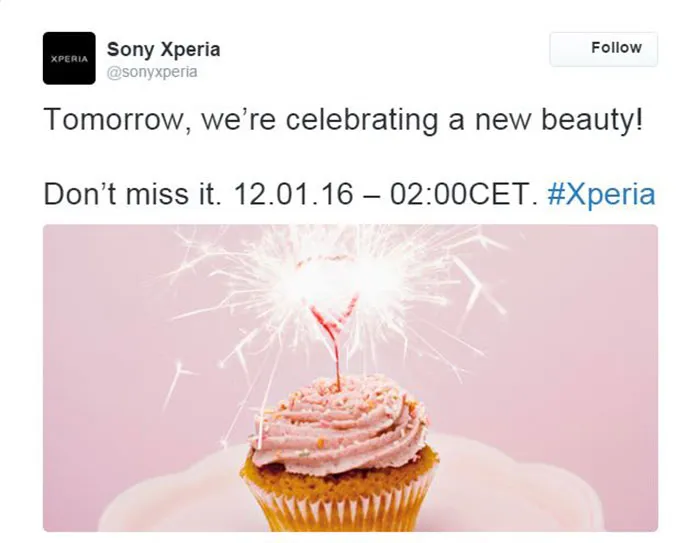700x543 pixels.
Task: Click the phrase "Don't miss it."
Action: (x=126, y=193)
